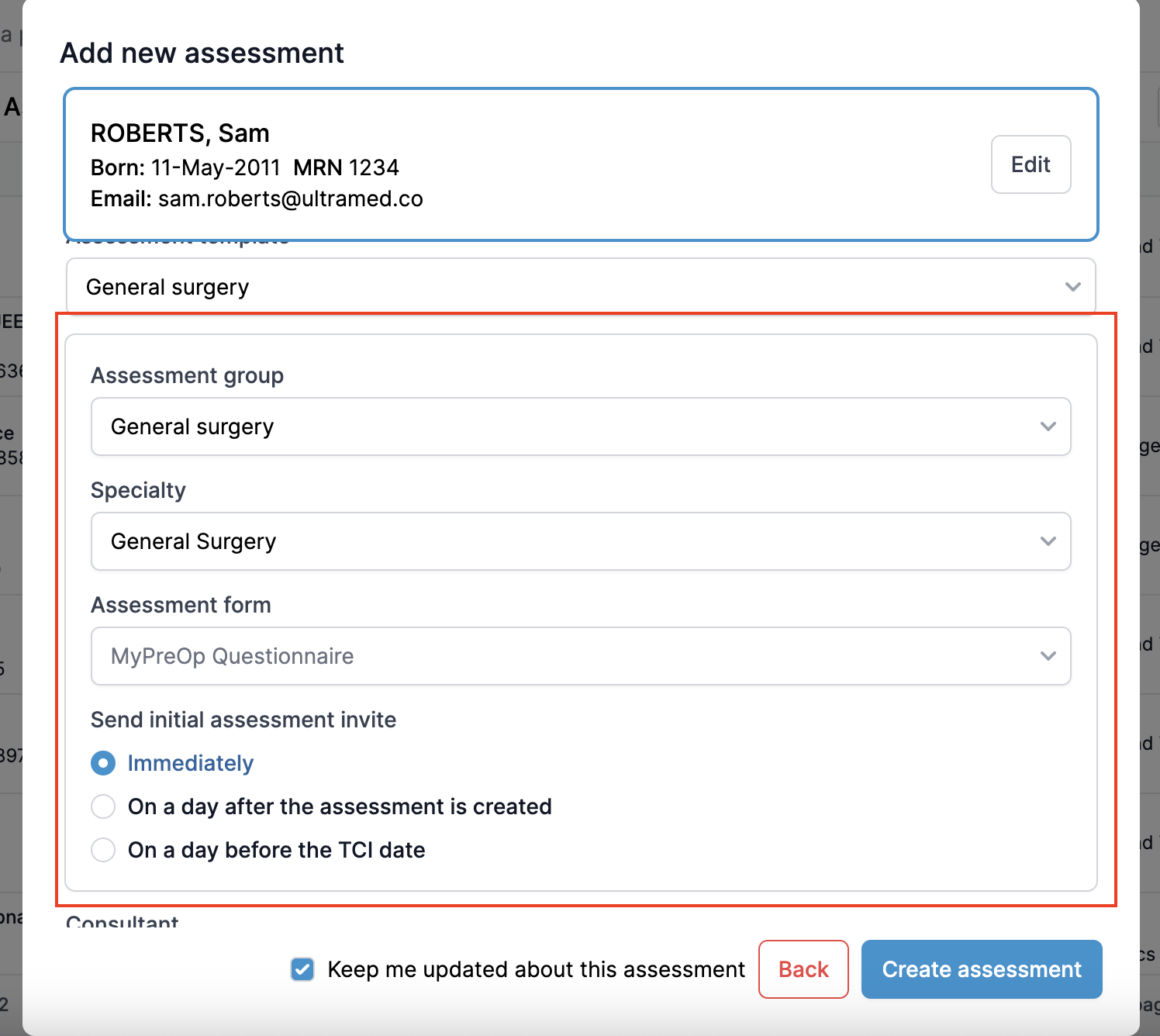
Task: Click the chevron arrow in the Specialty field
Action: (1048, 541)
